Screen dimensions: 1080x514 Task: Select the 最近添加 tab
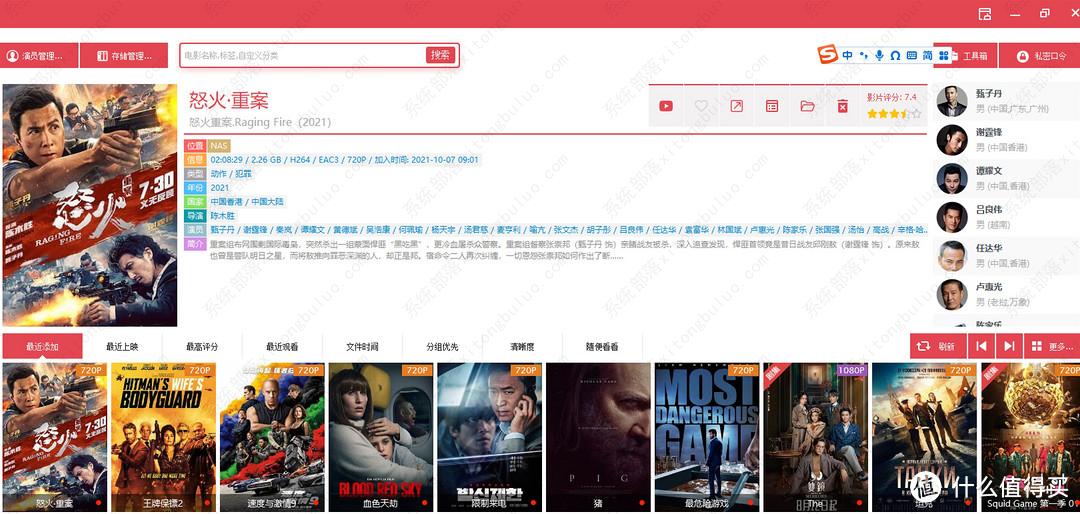click(x=42, y=347)
